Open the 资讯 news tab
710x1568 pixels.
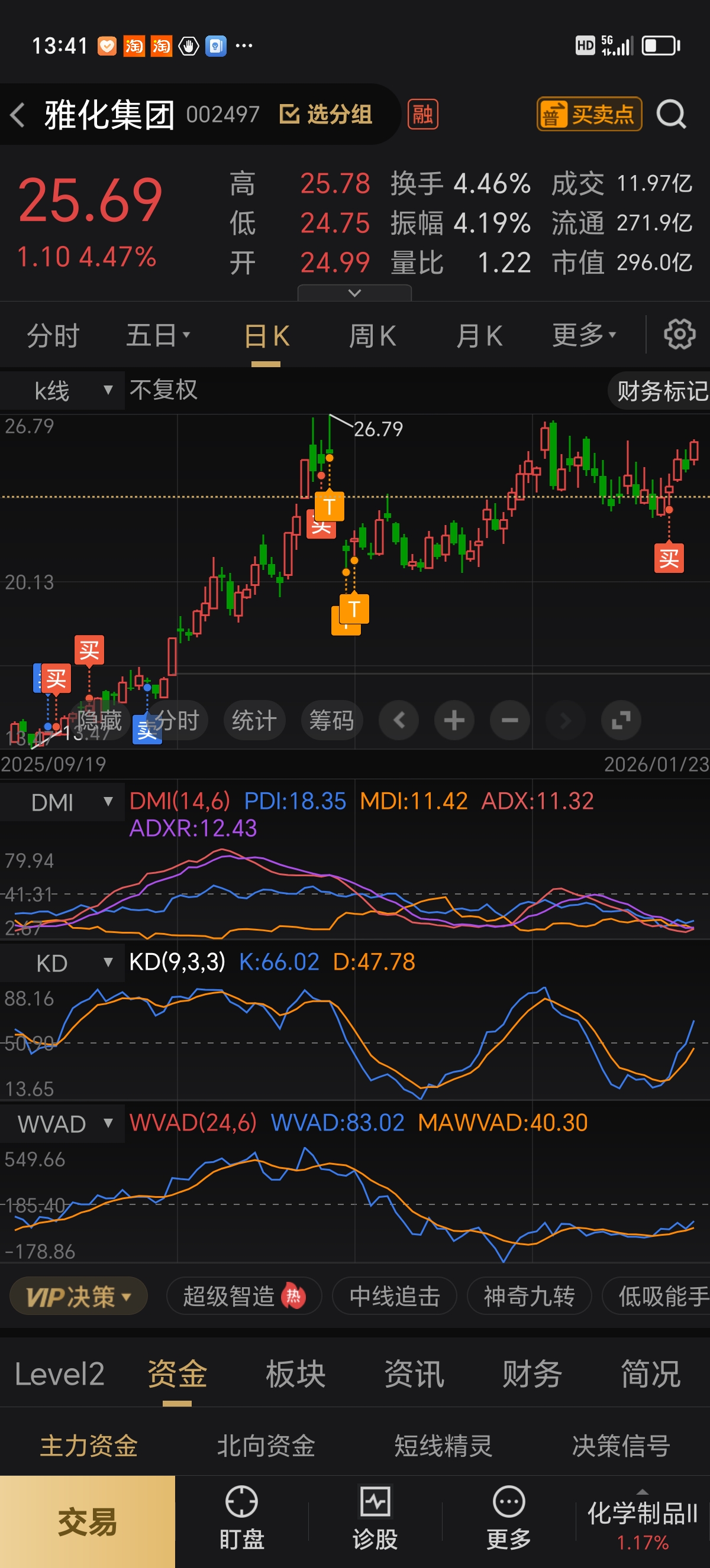click(414, 1375)
